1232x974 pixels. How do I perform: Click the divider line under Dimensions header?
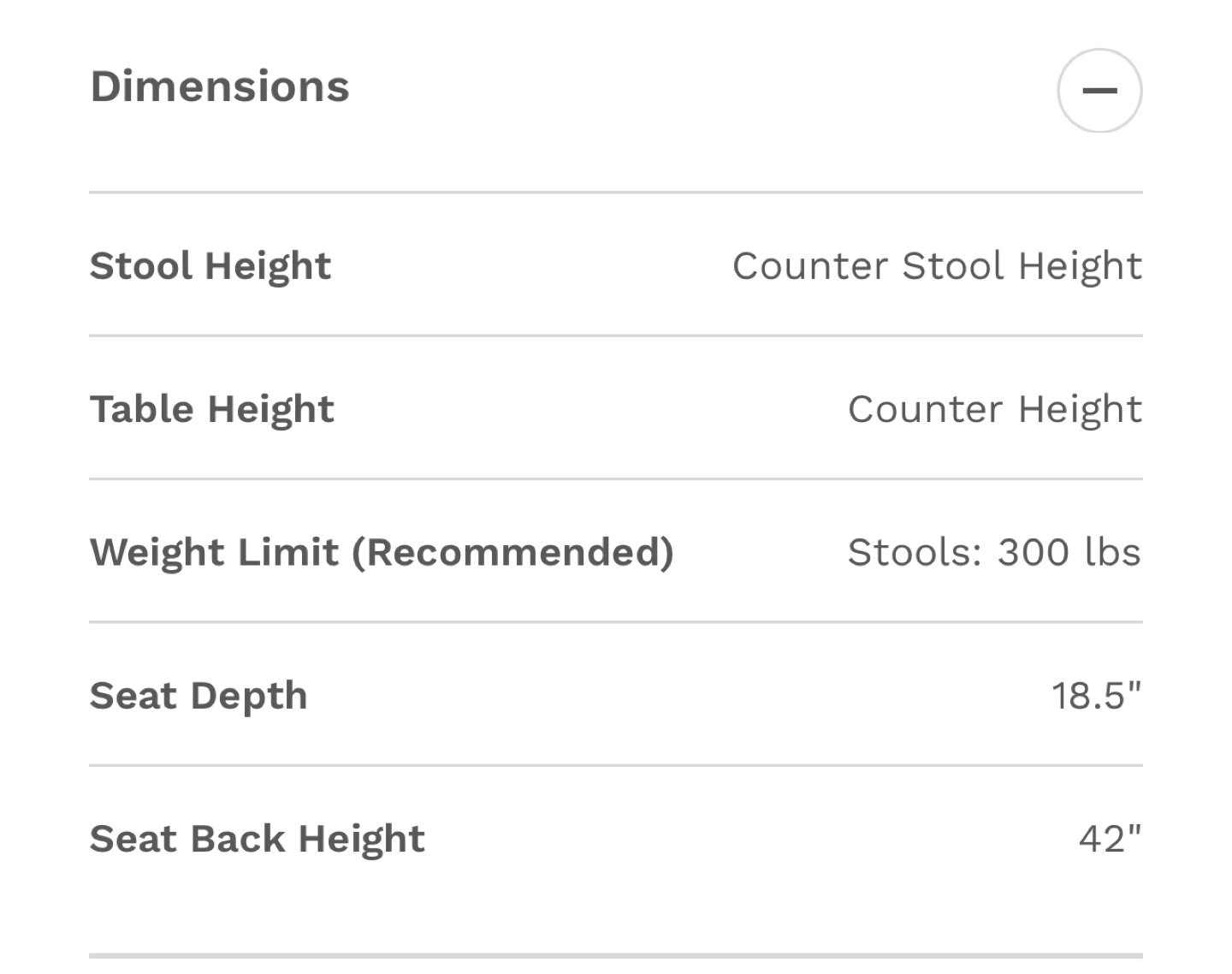(x=616, y=193)
